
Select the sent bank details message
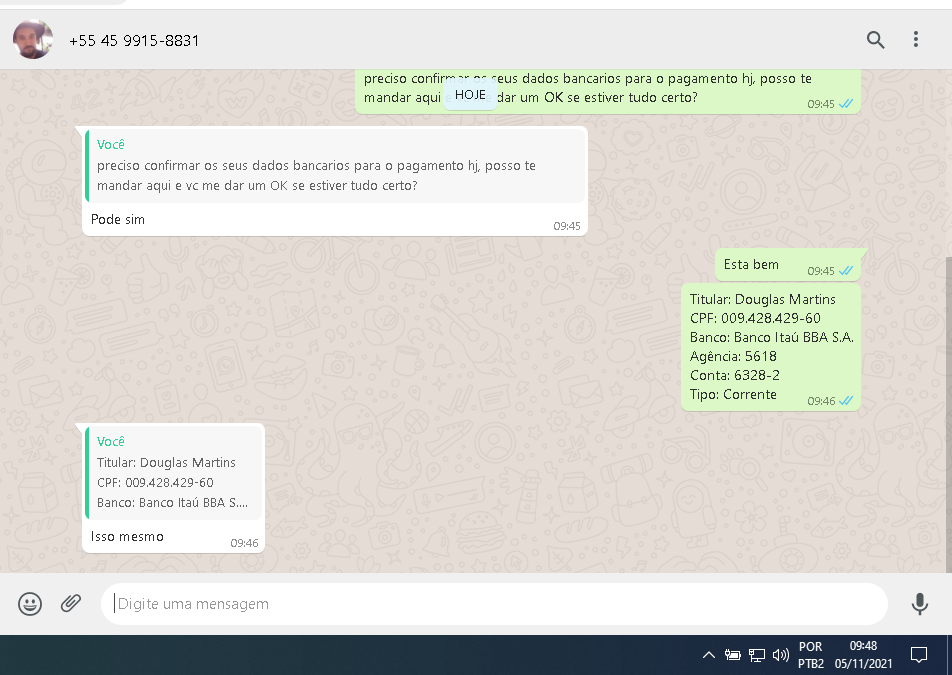pos(770,346)
